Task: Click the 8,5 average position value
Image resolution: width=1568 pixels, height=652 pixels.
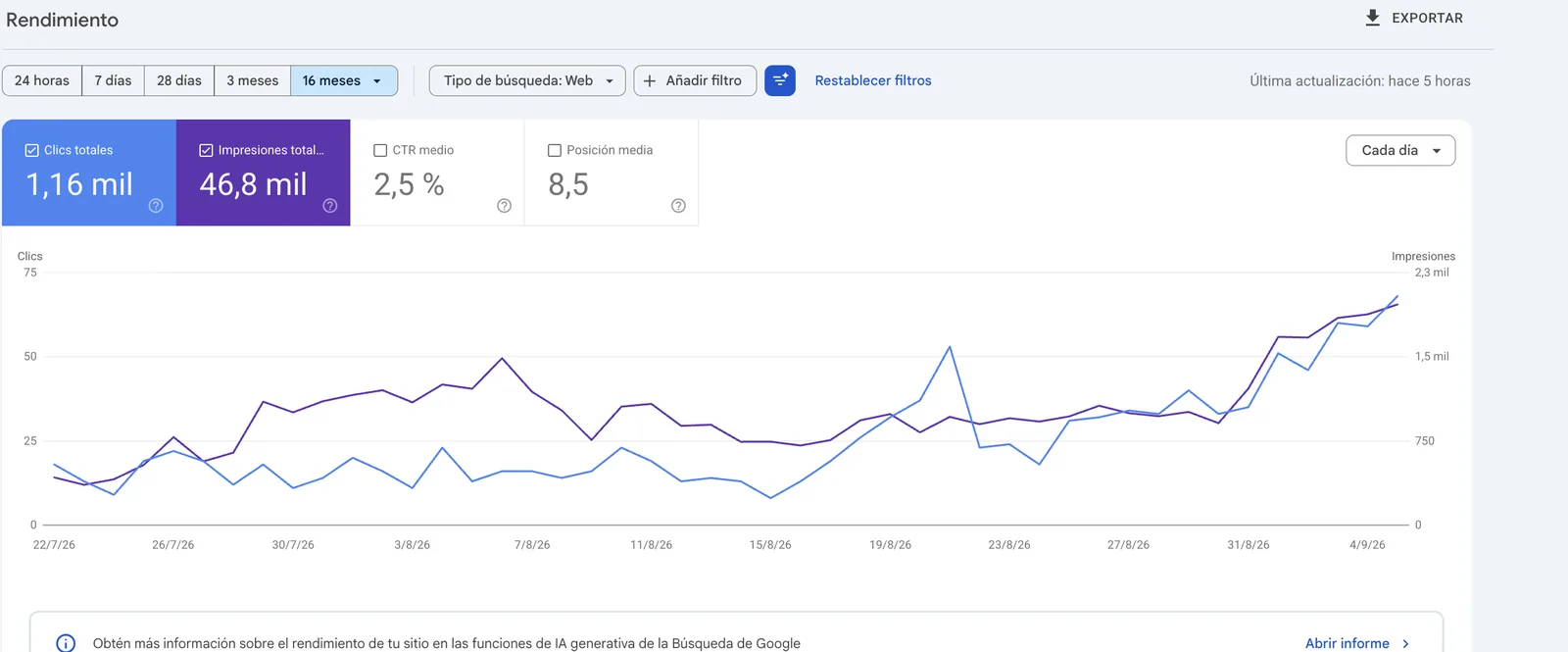Action: coord(568,184)
